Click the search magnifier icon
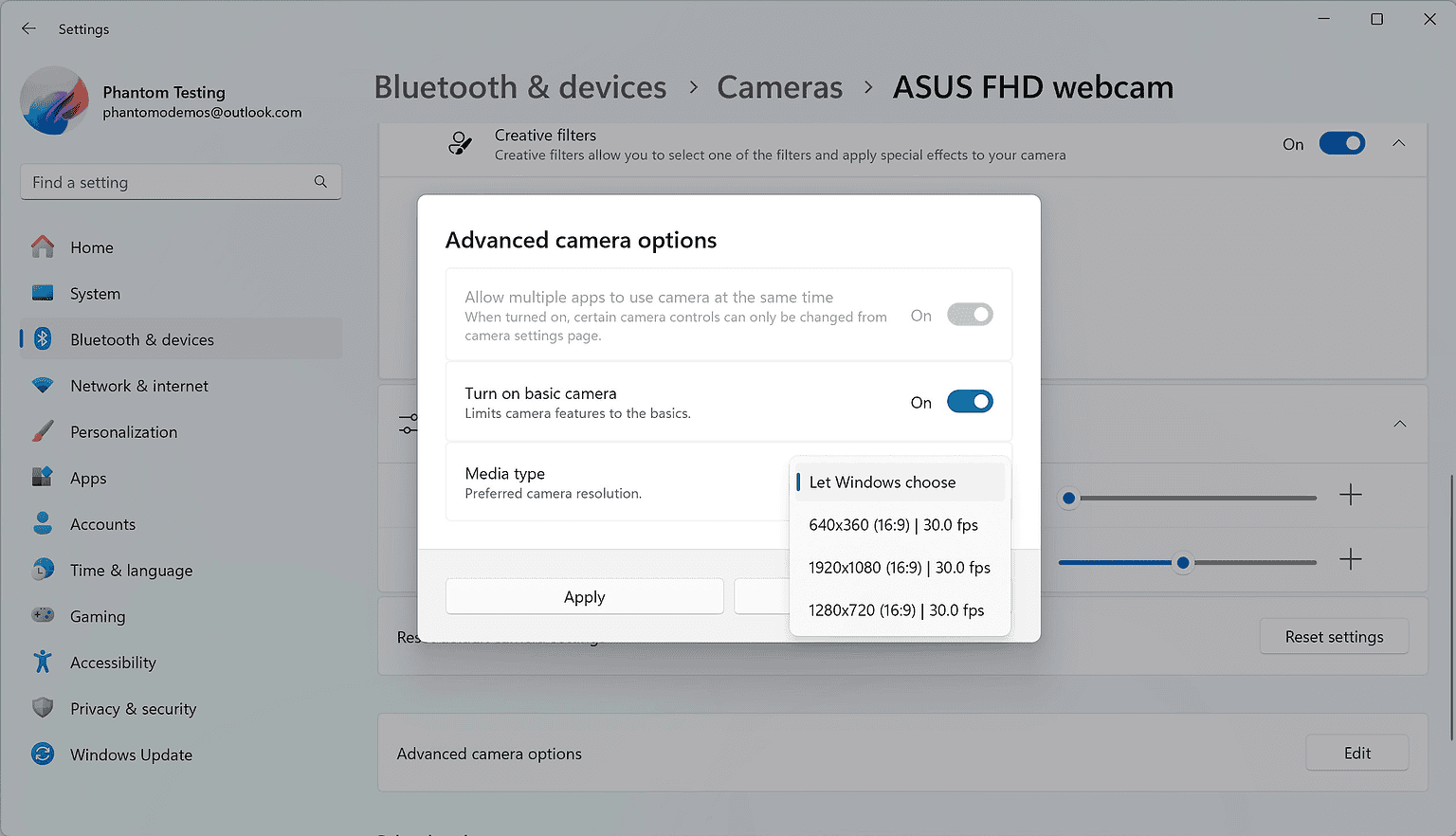The width and height of the screenshot is (1456, 836). (320, 182)
